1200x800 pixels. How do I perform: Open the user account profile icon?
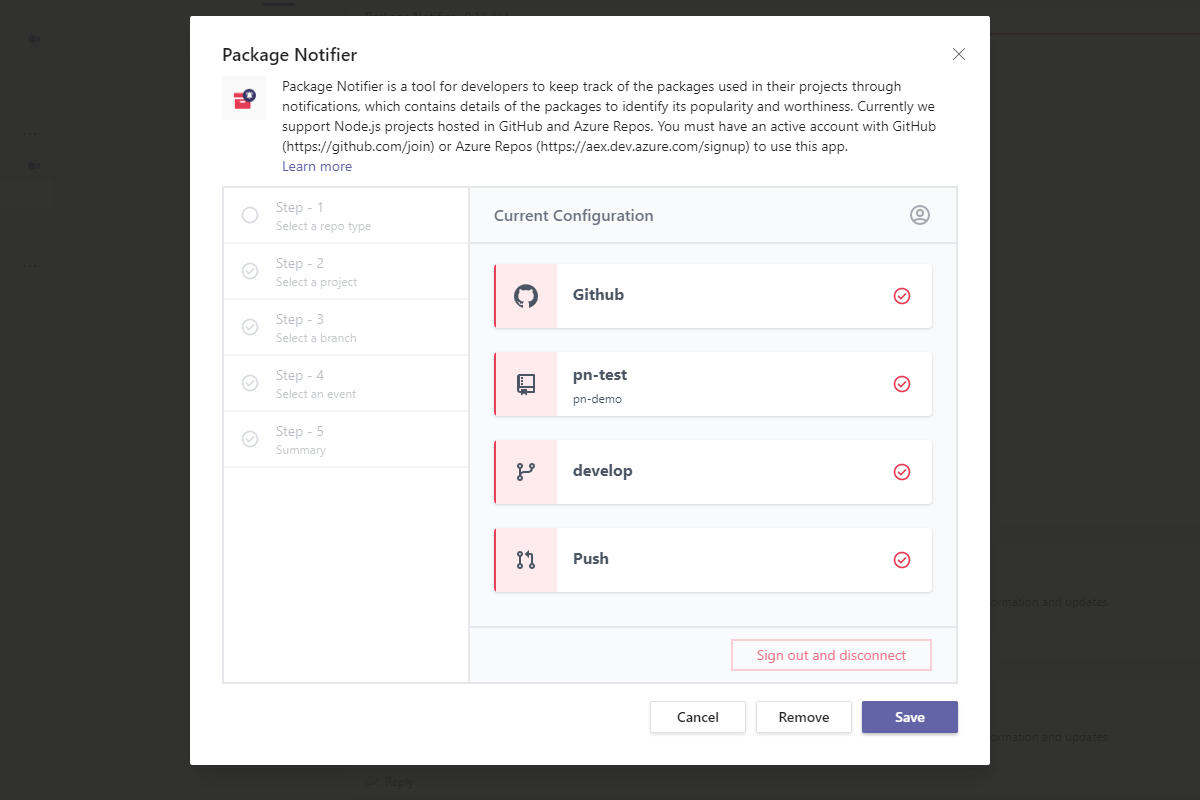point(920,215)
